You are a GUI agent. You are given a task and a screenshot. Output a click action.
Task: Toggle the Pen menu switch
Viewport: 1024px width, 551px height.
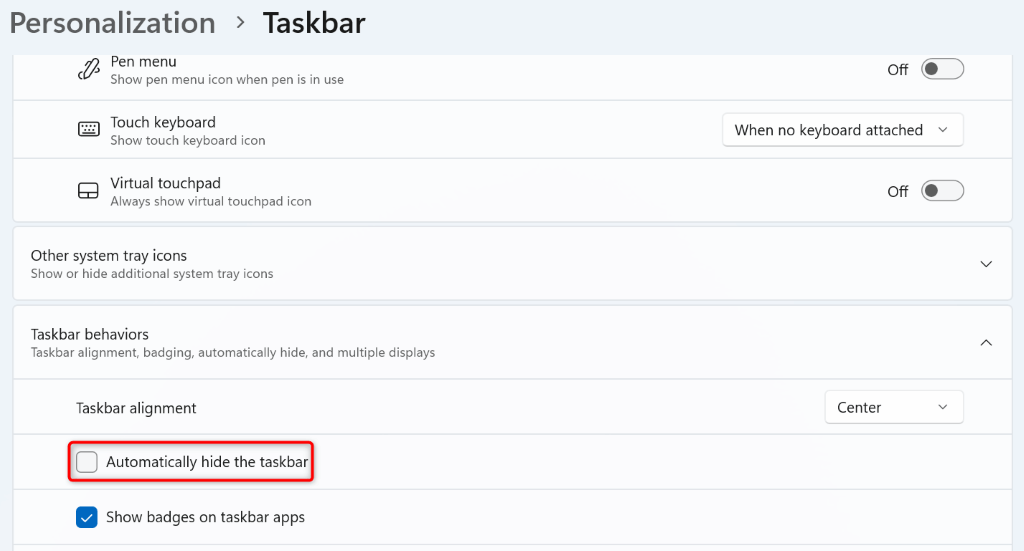[x=942, y=69]
